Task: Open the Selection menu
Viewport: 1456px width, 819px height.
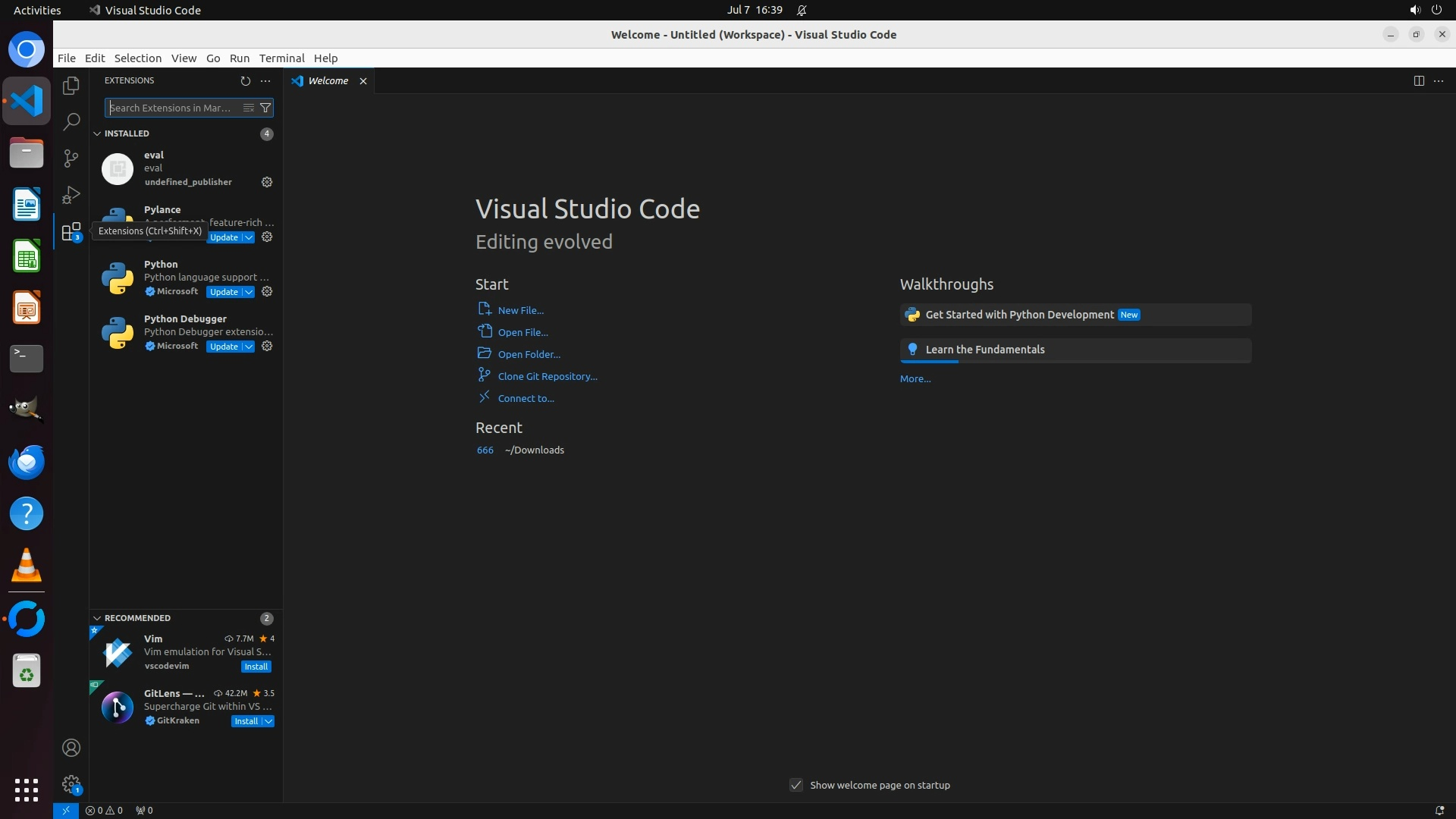Action: 137,58
